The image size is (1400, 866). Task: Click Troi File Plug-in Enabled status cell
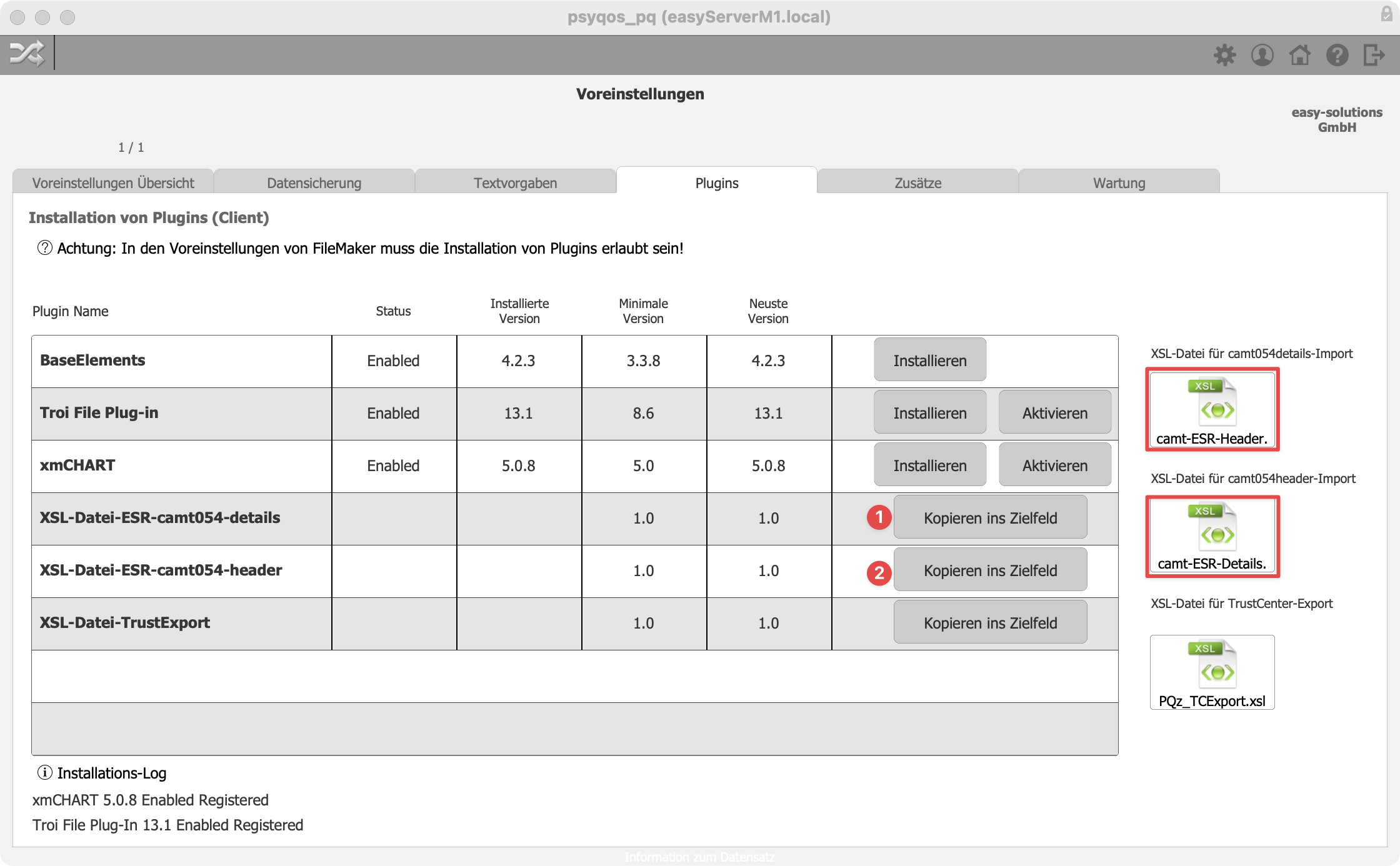tap(393, 413)
